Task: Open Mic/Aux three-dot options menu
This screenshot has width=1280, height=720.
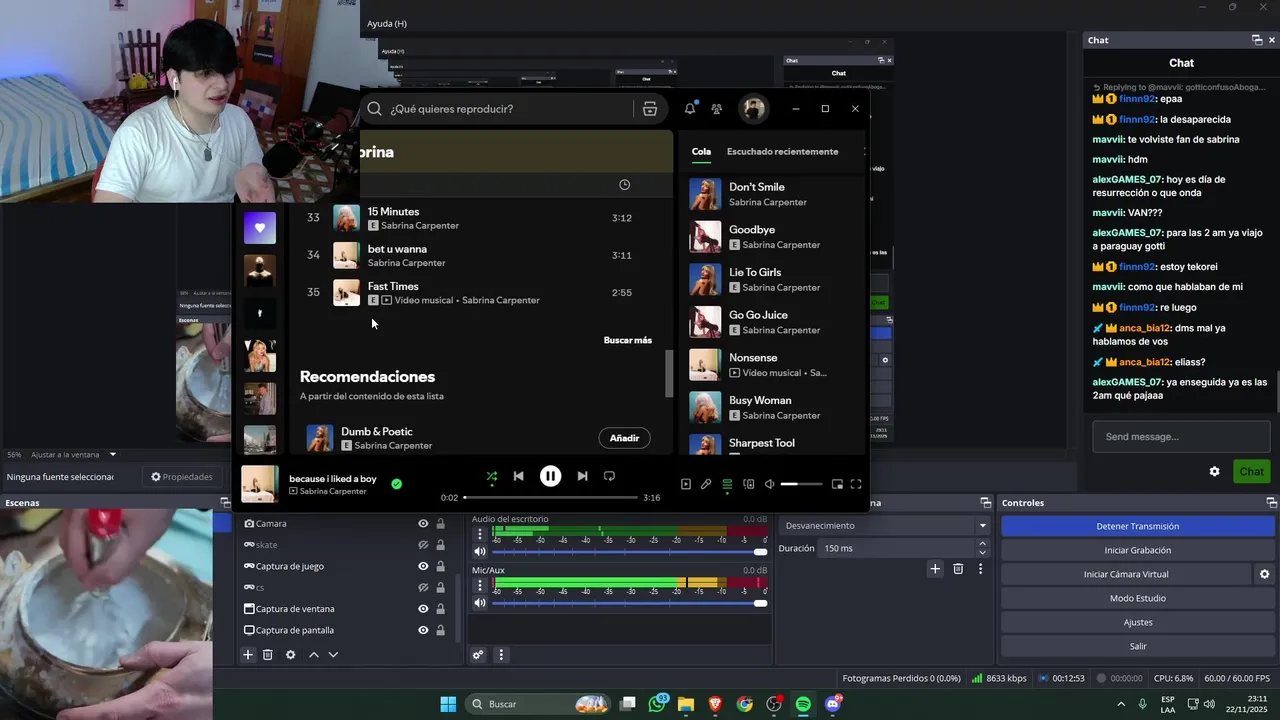Action: (480, 585)
